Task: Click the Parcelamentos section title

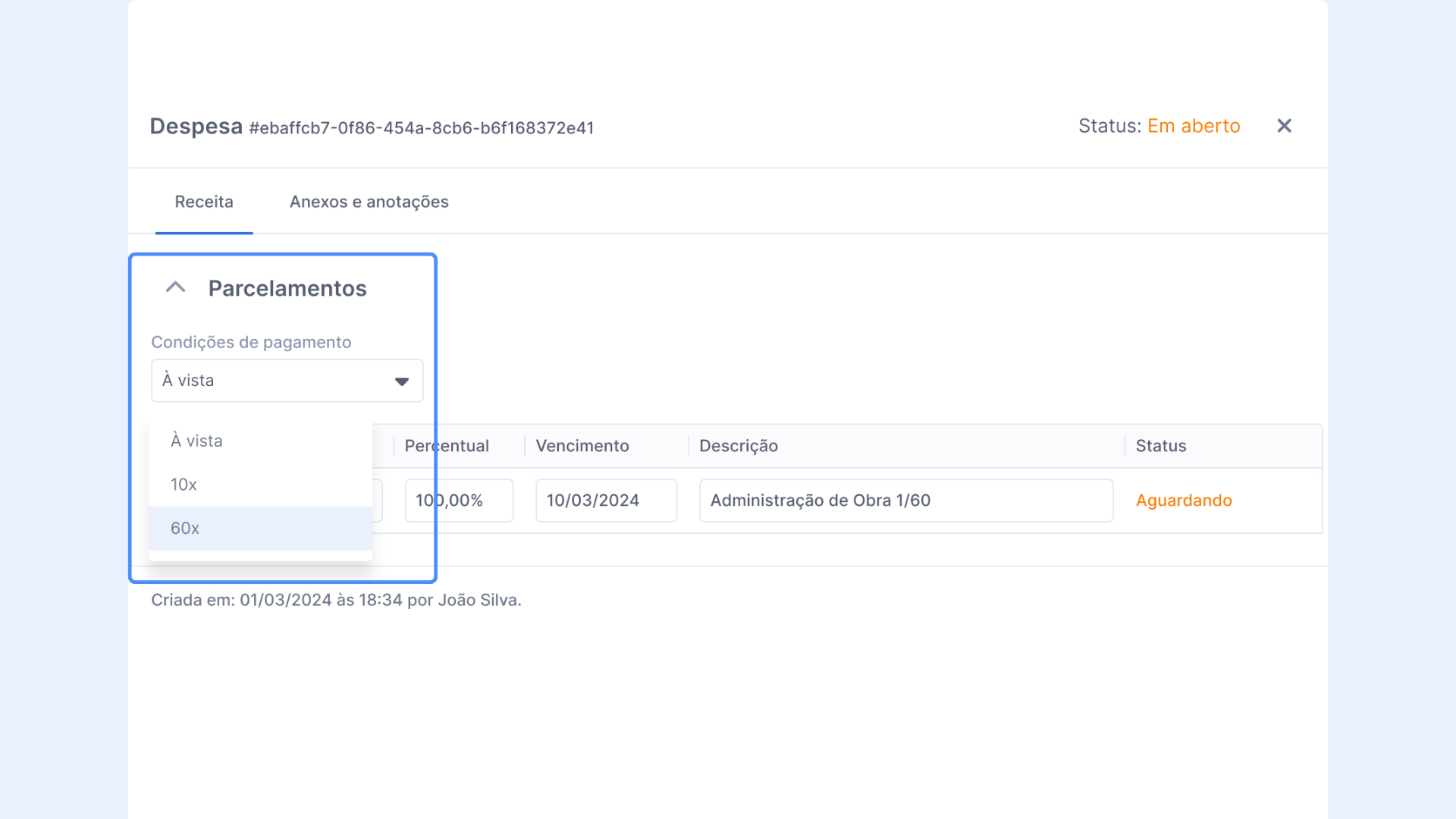Action: tap(287, 288)
